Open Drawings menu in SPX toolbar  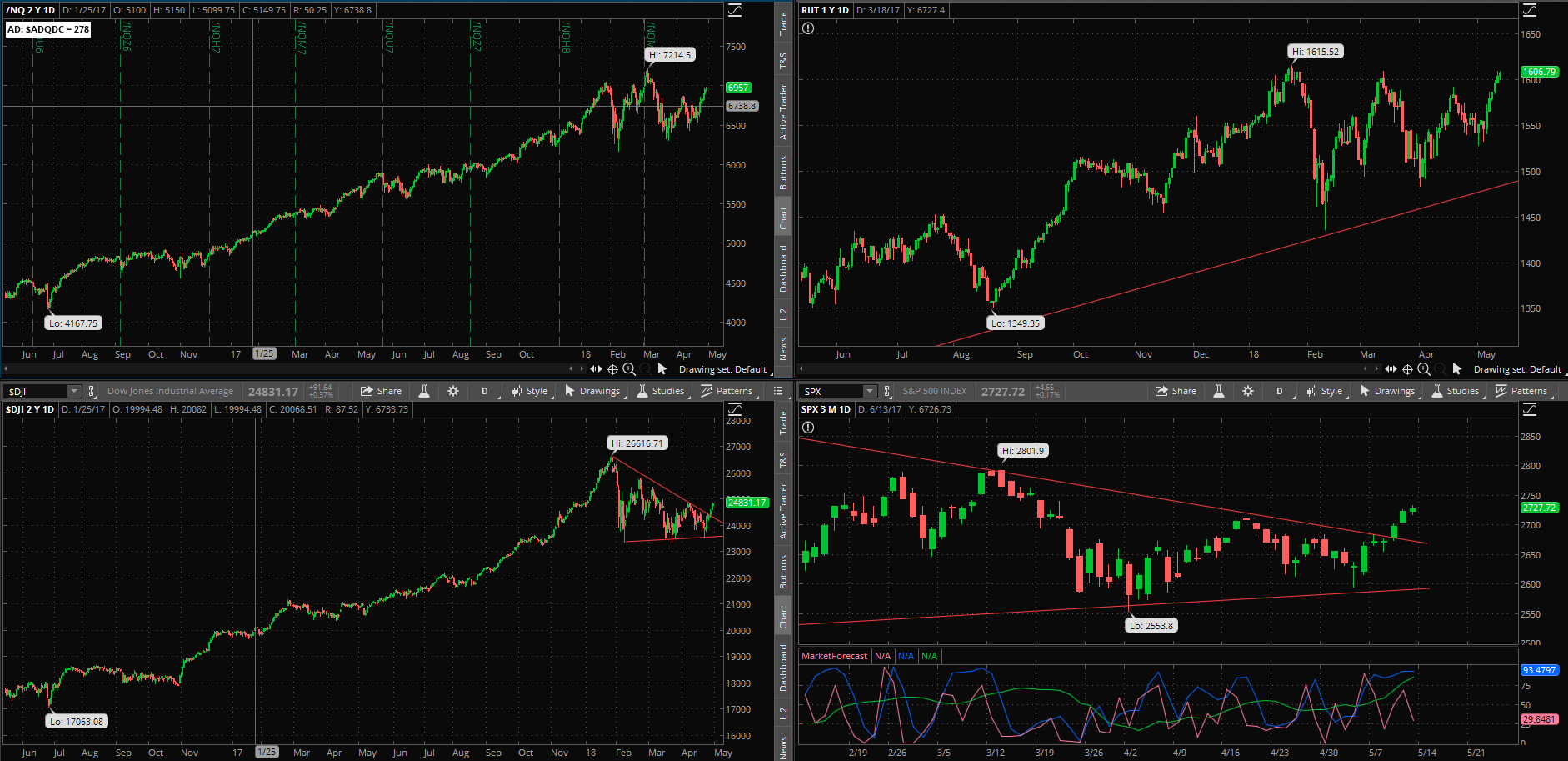1387,391
